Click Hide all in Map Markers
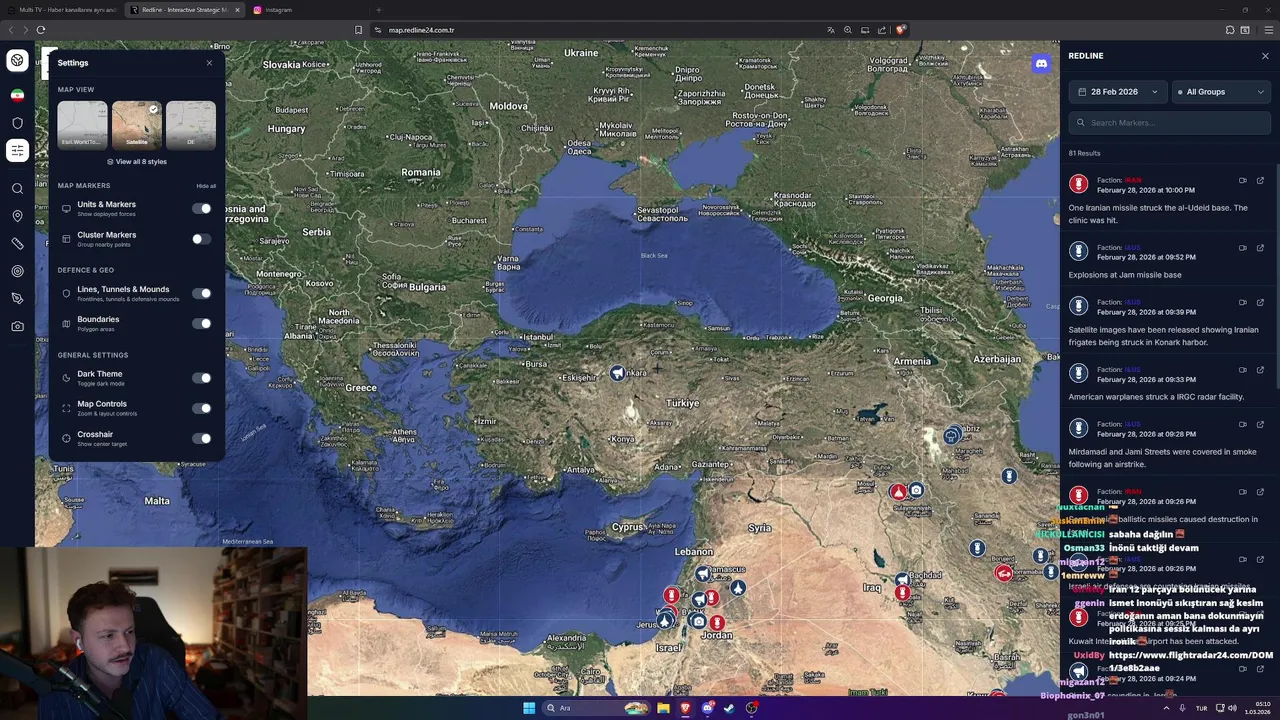Image resolution: width=1280 pixels, height=720 pixels. [x=206, y=186]
